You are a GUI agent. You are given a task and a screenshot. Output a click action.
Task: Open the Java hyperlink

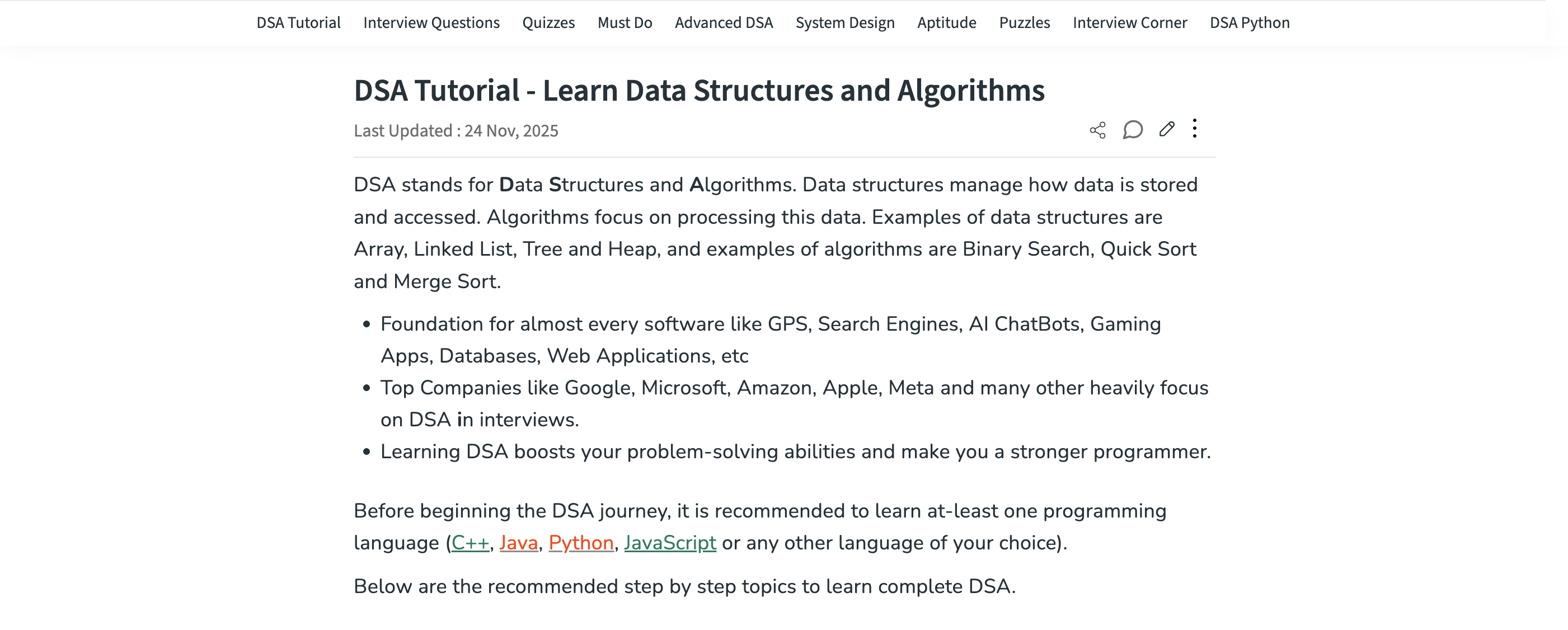coord(519,542)
